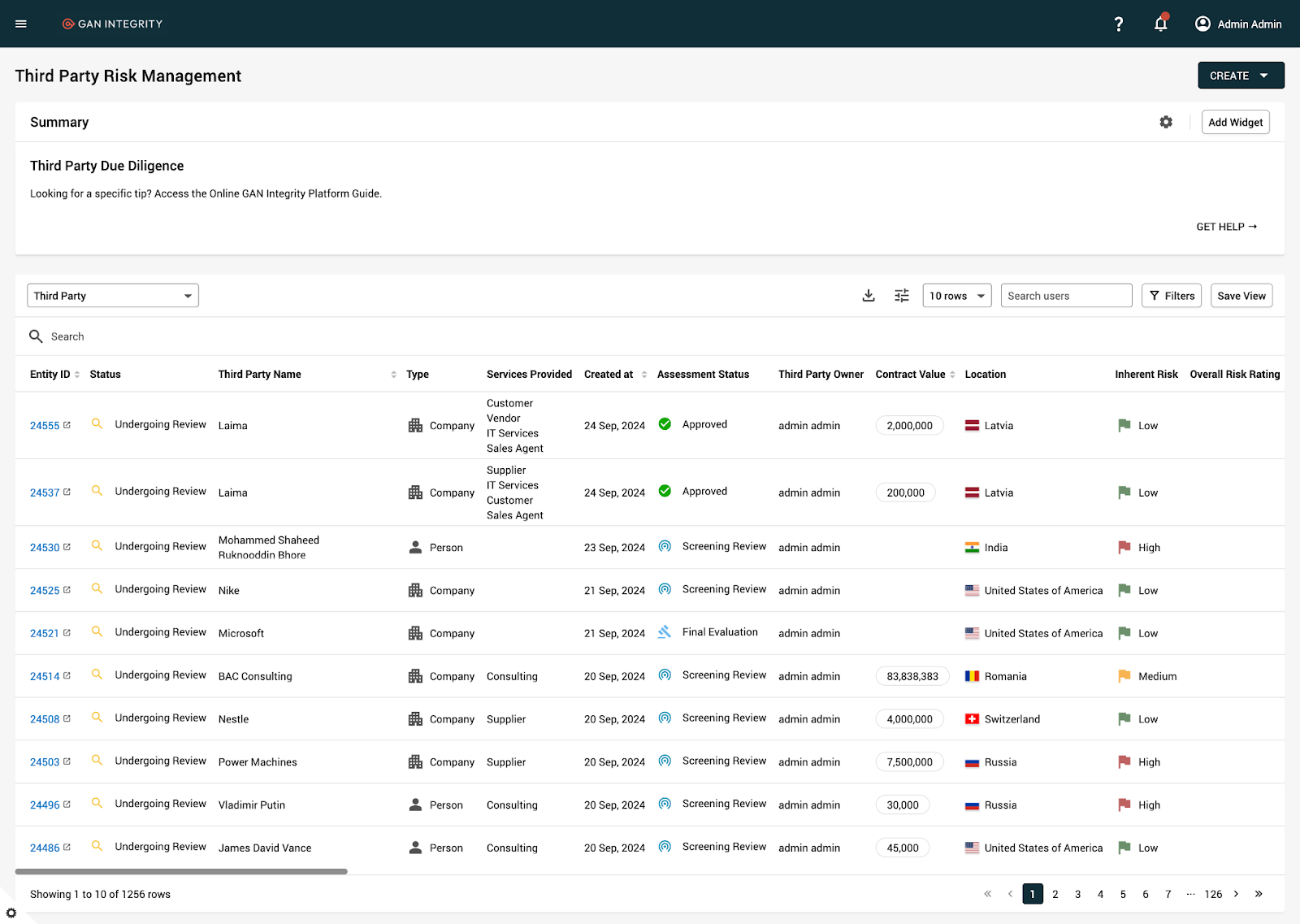Click Showing 1 to 10 of 1256 rows
Screen dimensions: 1300x924
[100, 894]
